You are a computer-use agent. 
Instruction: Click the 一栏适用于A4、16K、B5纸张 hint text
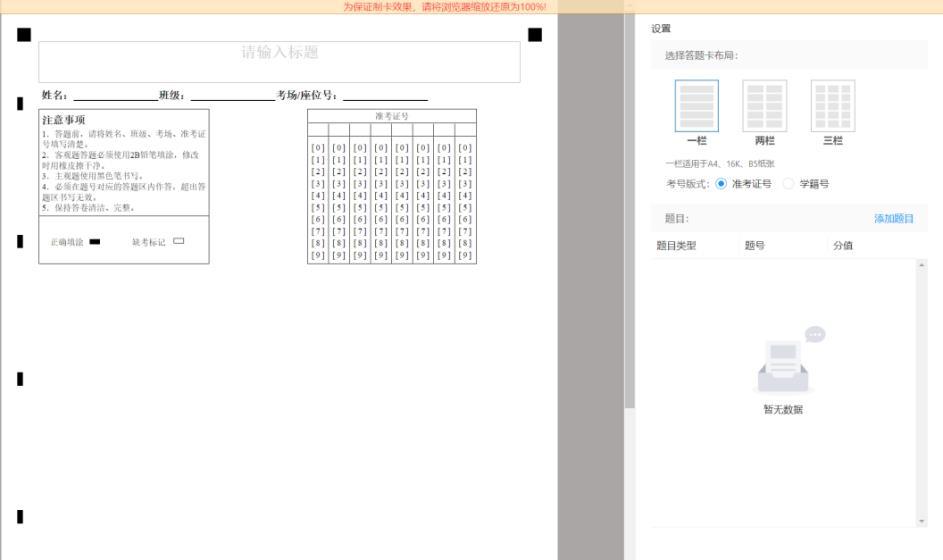pos(720,164)
